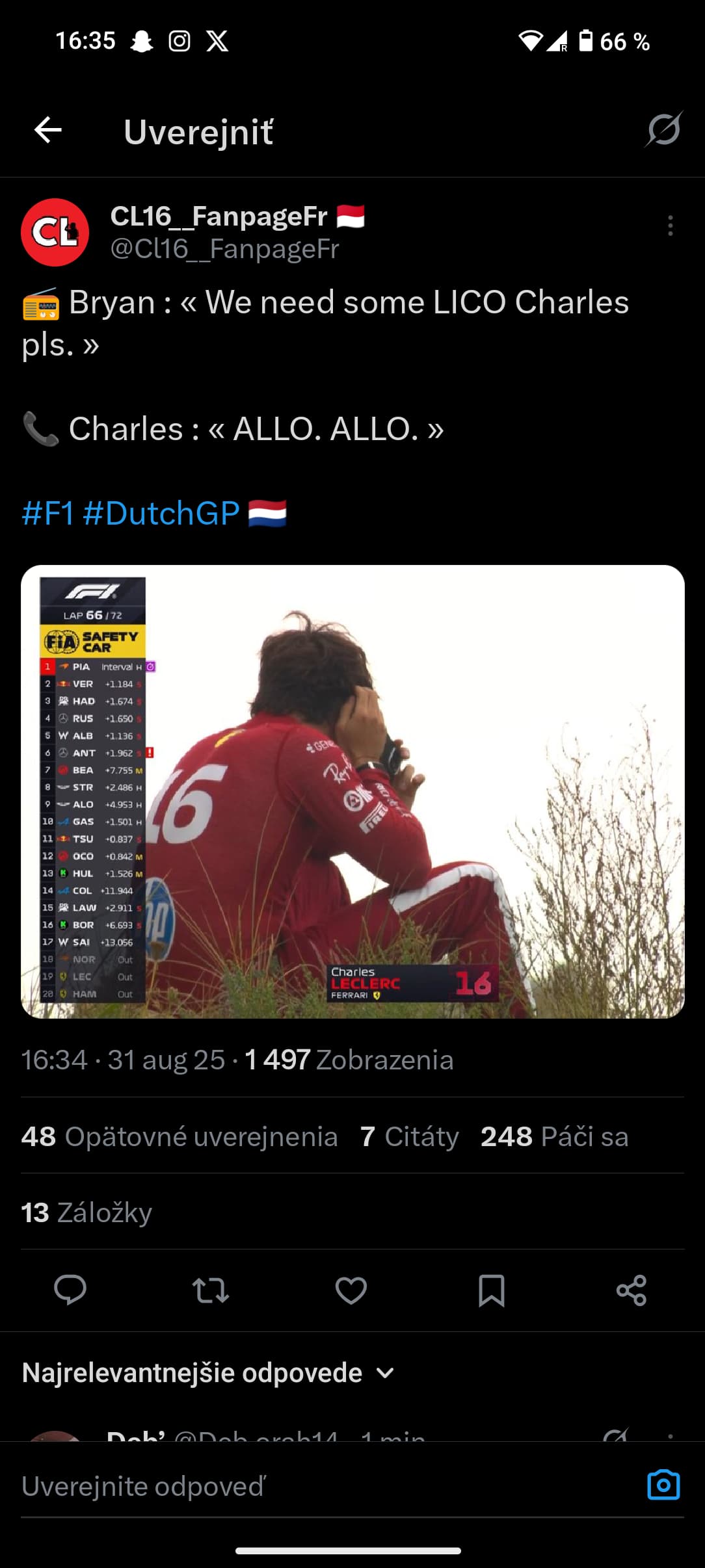This screenshot has width=705, height=1568.
Task: Open the @Cl16__FanpageFr handle
Action: pos(225,249)
